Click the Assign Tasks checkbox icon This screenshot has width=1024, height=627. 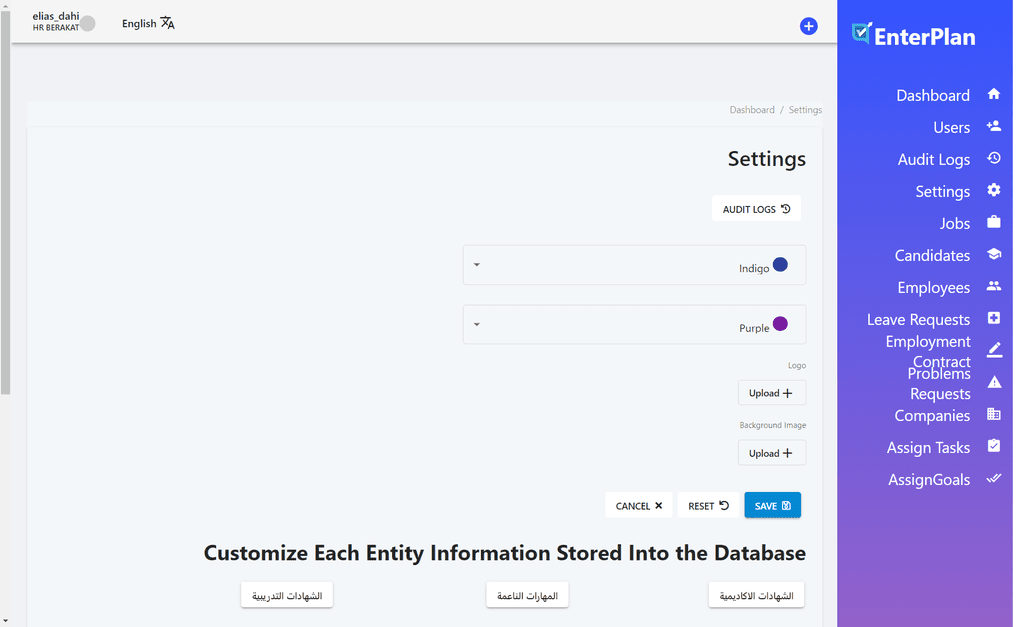993,446
